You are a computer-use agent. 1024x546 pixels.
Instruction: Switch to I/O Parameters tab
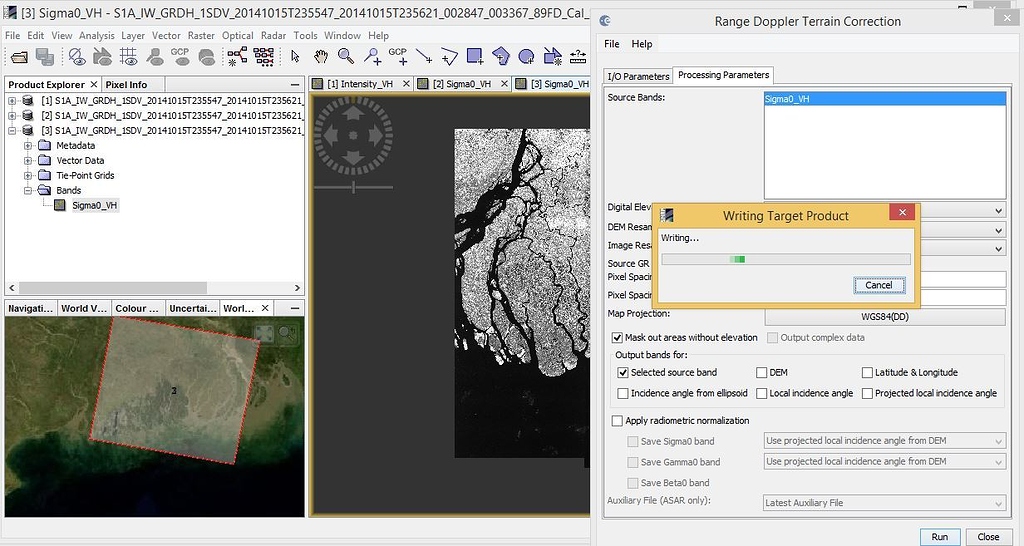(x=638, y=76)
